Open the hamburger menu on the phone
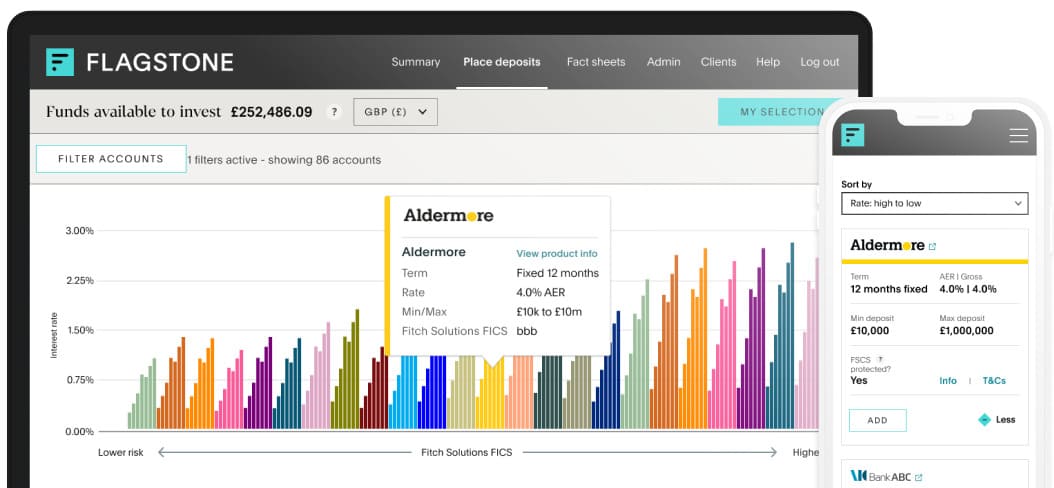The height and width of the screenshot is (488, 1054). [x=1018, y=136]
